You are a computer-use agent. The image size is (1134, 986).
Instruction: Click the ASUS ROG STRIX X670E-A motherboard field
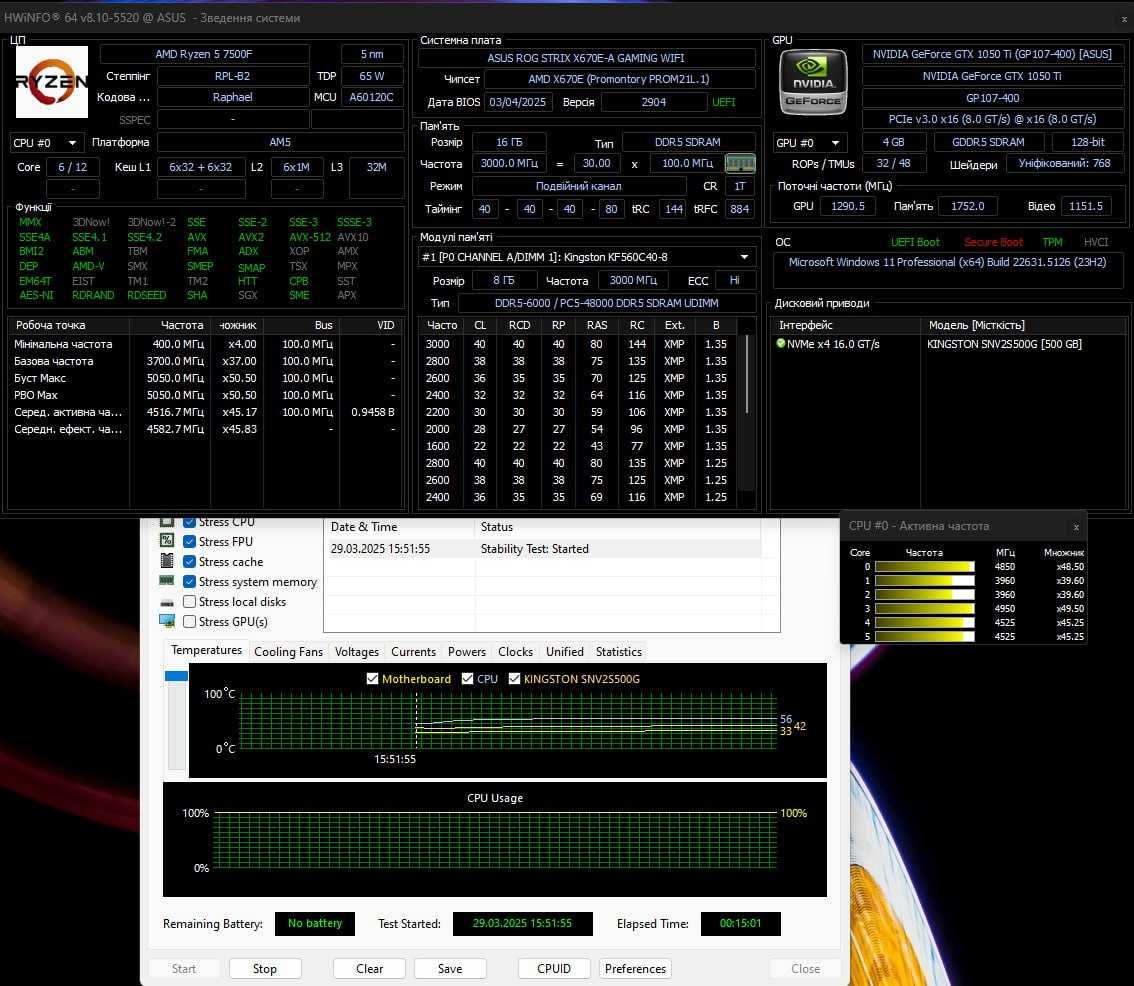587,58
